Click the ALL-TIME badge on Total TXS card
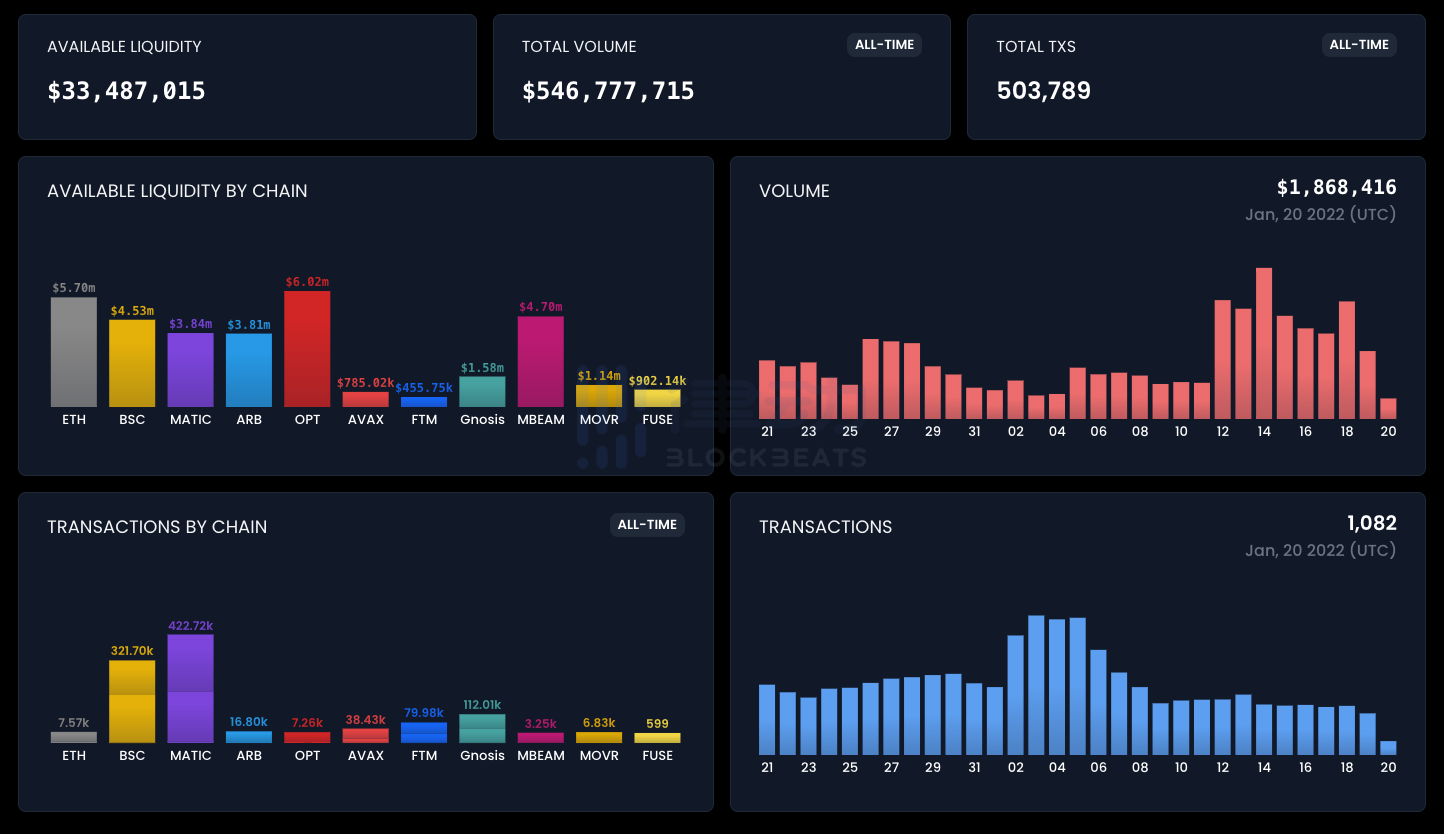The image size is (1444, 834). pyautogui.click(x=1359, y=45)
